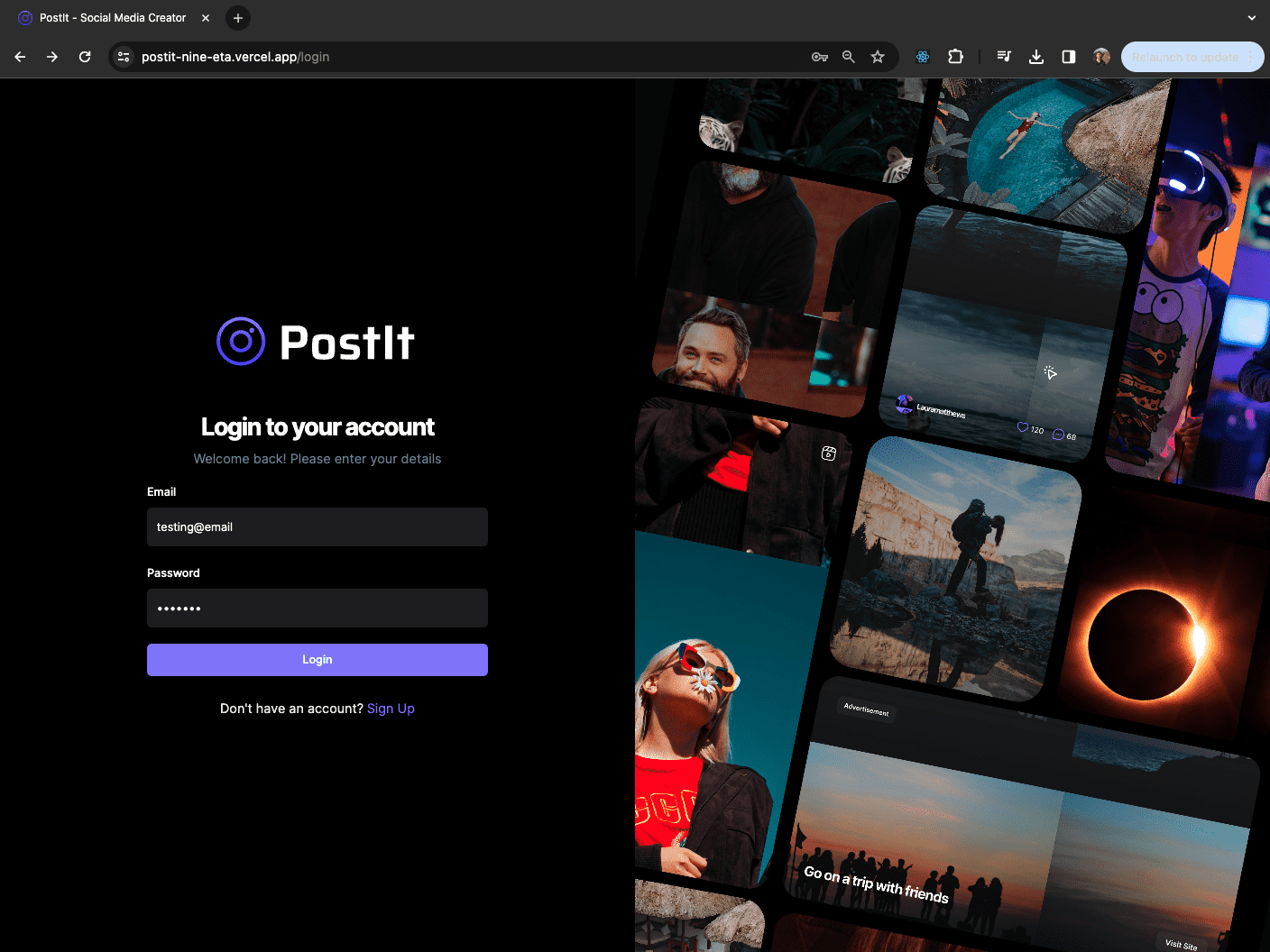Expand the tab search chevron

click(1251, 18)
